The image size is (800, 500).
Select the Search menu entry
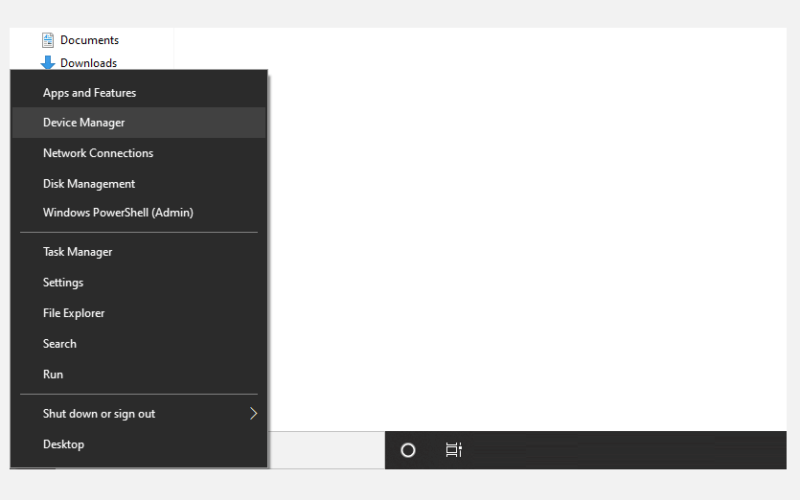tap(138, 344)
